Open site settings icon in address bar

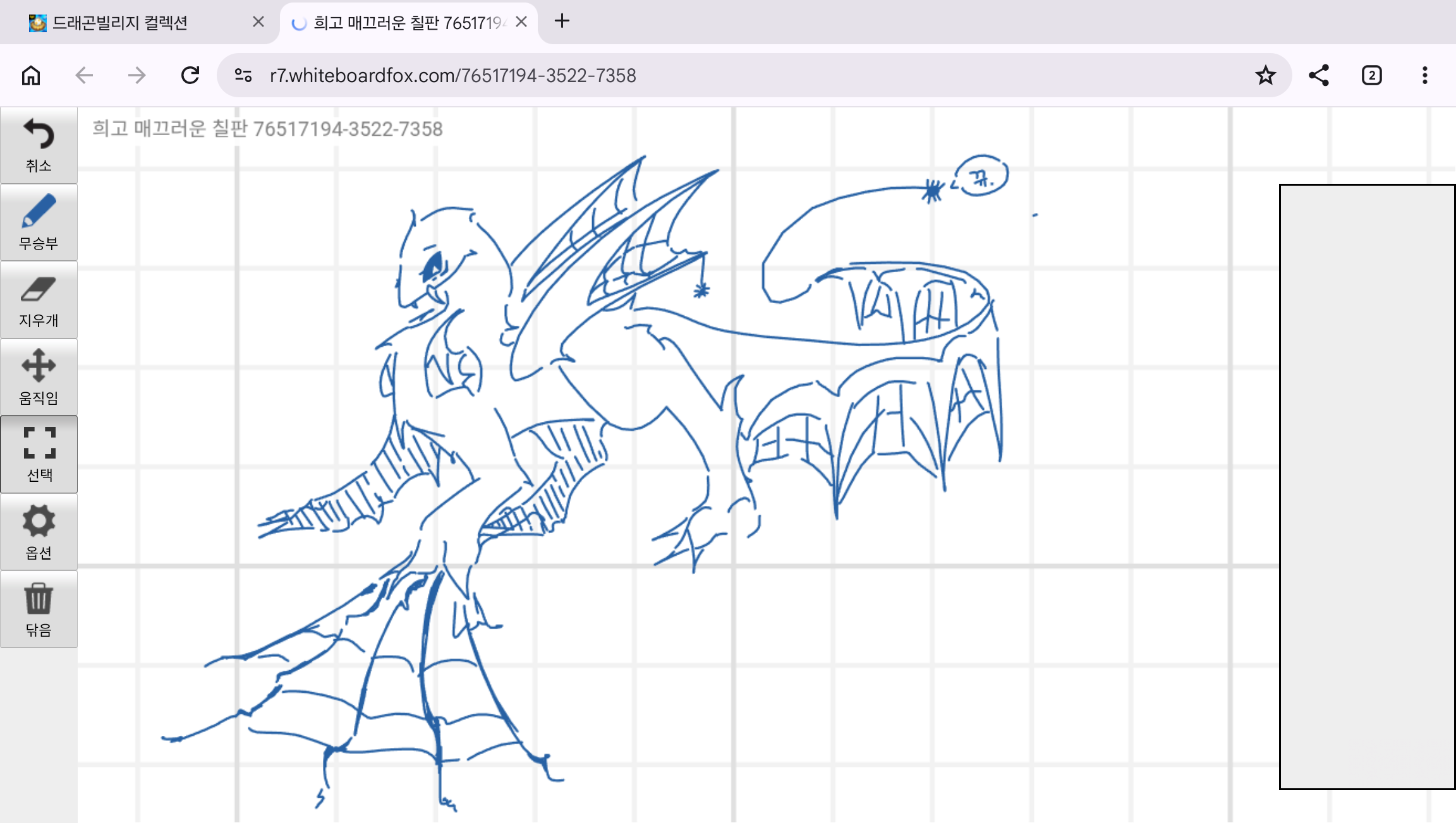tap(243, 76)
